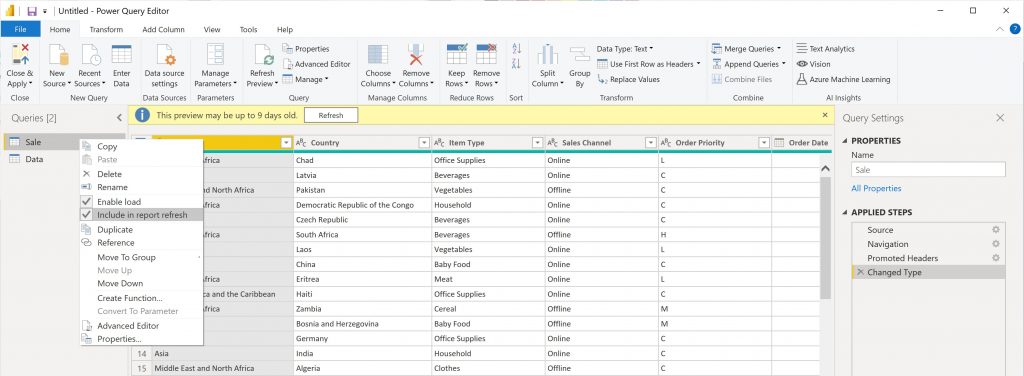This screenshot has height=376, width=1024.
Task: Open Sales Channel column filter dropdown
Action: coord(650,143)
